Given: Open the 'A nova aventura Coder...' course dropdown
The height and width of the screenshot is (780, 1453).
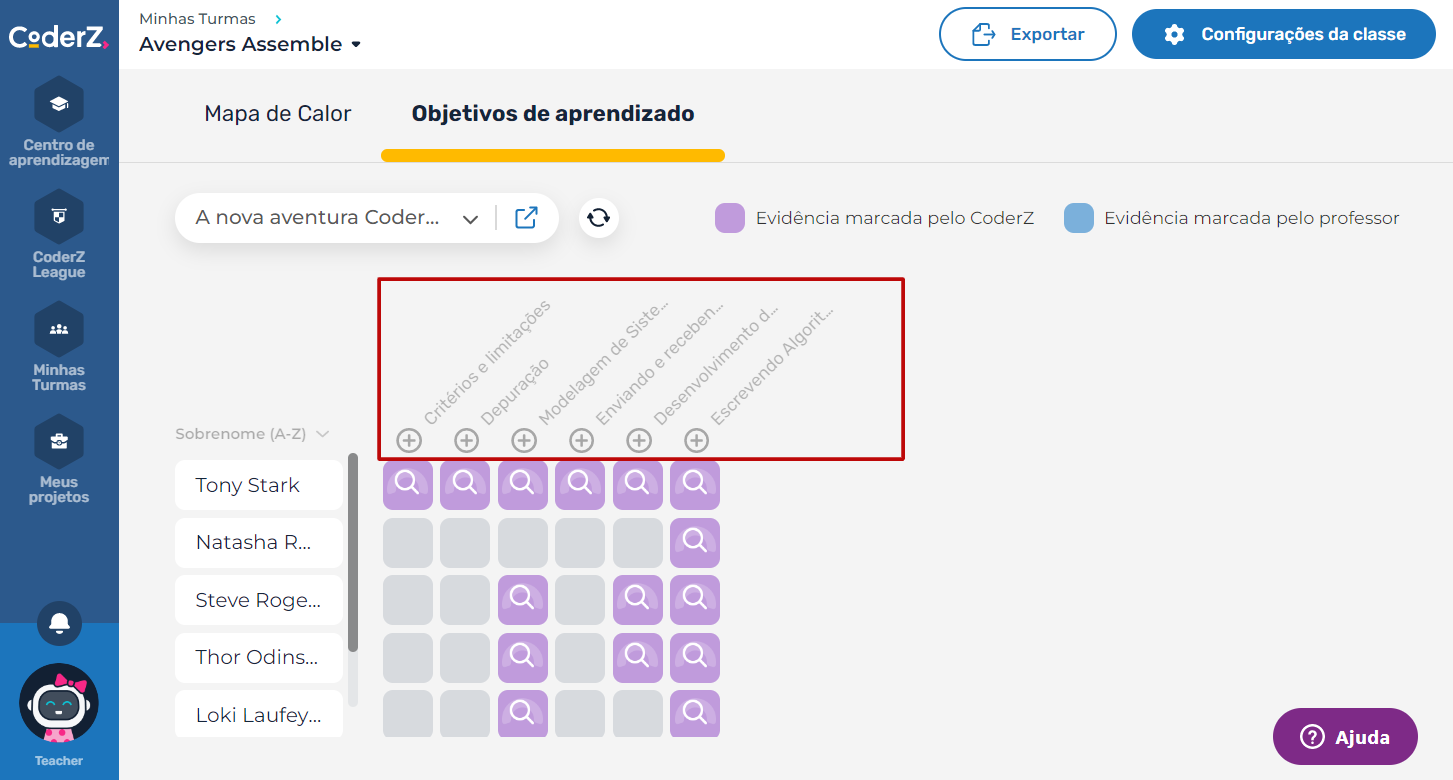Looking at the screenshot, I should [337, 218].
